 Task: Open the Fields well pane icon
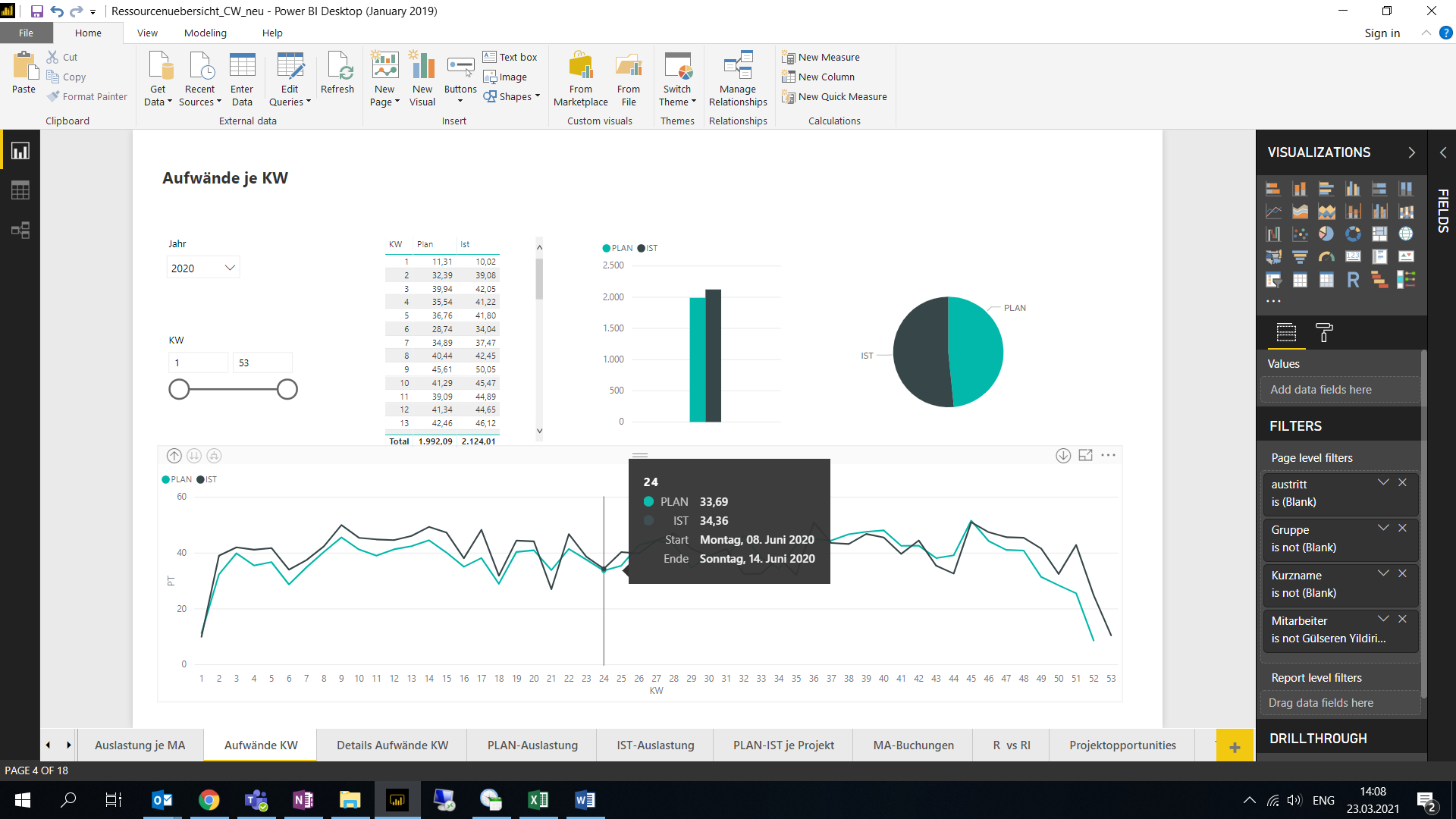coord(1286,332)
